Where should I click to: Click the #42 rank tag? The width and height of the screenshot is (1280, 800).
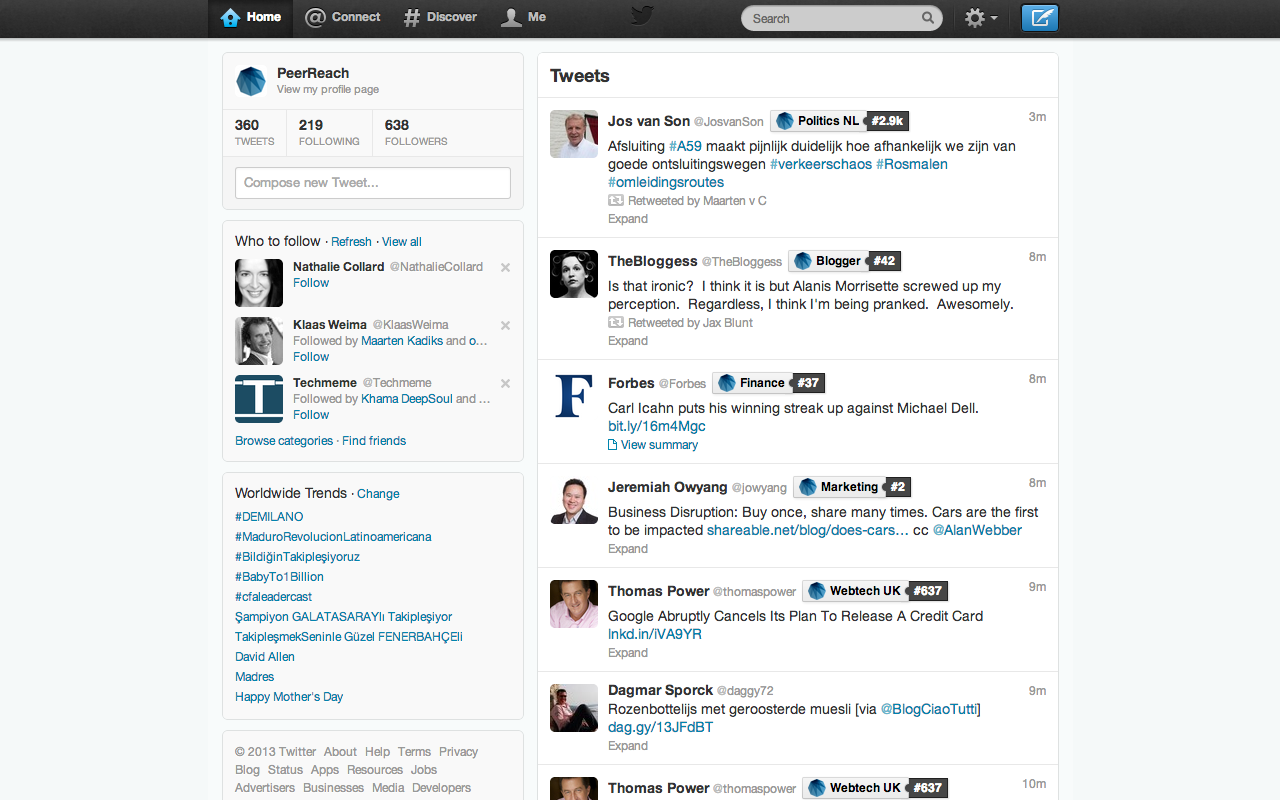(x=884, y=261)
